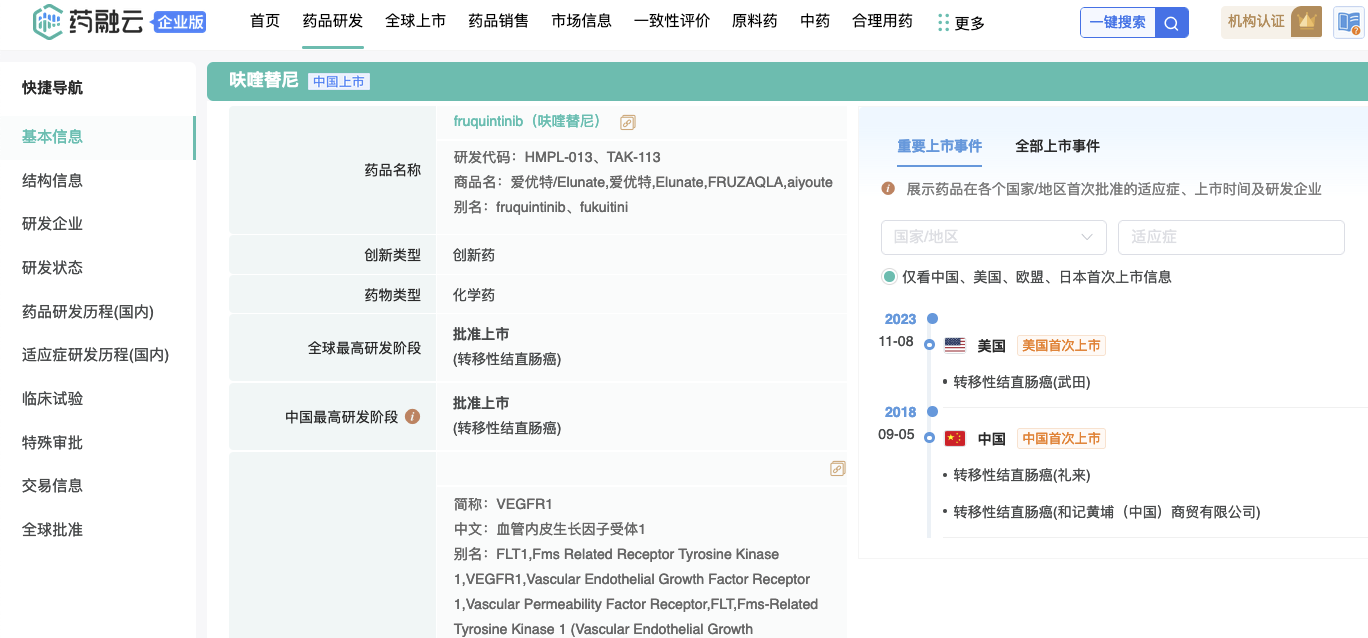
Task: Click the 化学药 value
Action: (x=474, y=295)
